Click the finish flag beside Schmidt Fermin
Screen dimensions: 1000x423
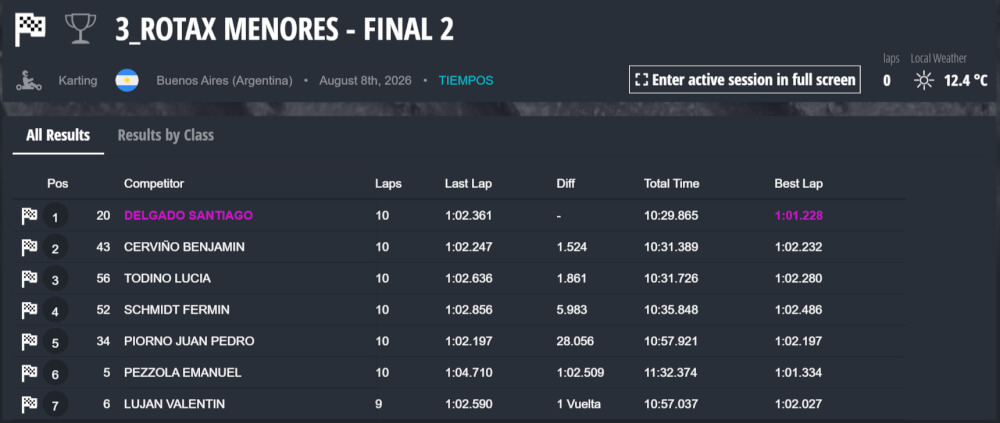[29, 310]
